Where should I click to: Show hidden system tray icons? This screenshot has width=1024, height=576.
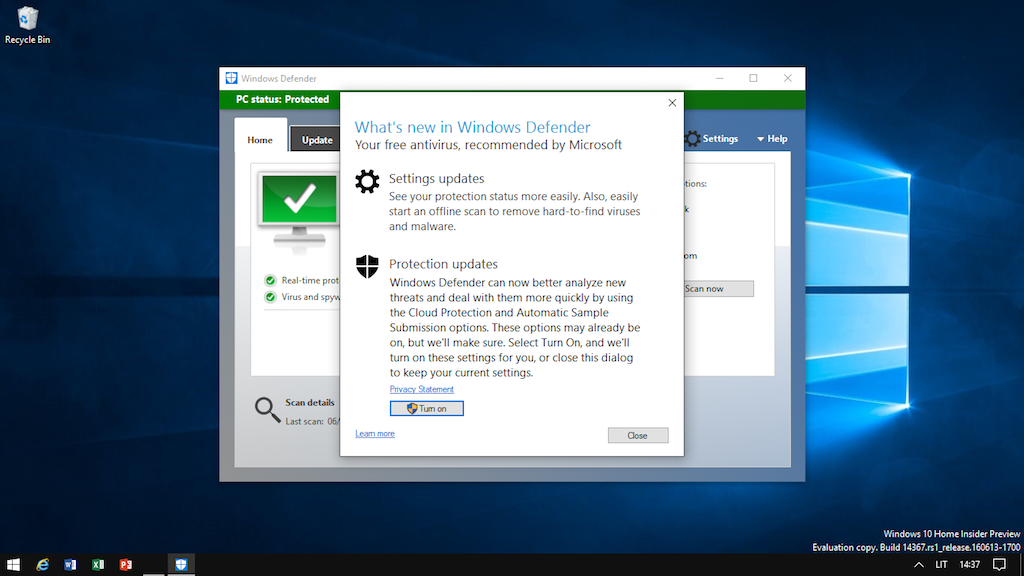pyautogui.click(x=919, y=565)
